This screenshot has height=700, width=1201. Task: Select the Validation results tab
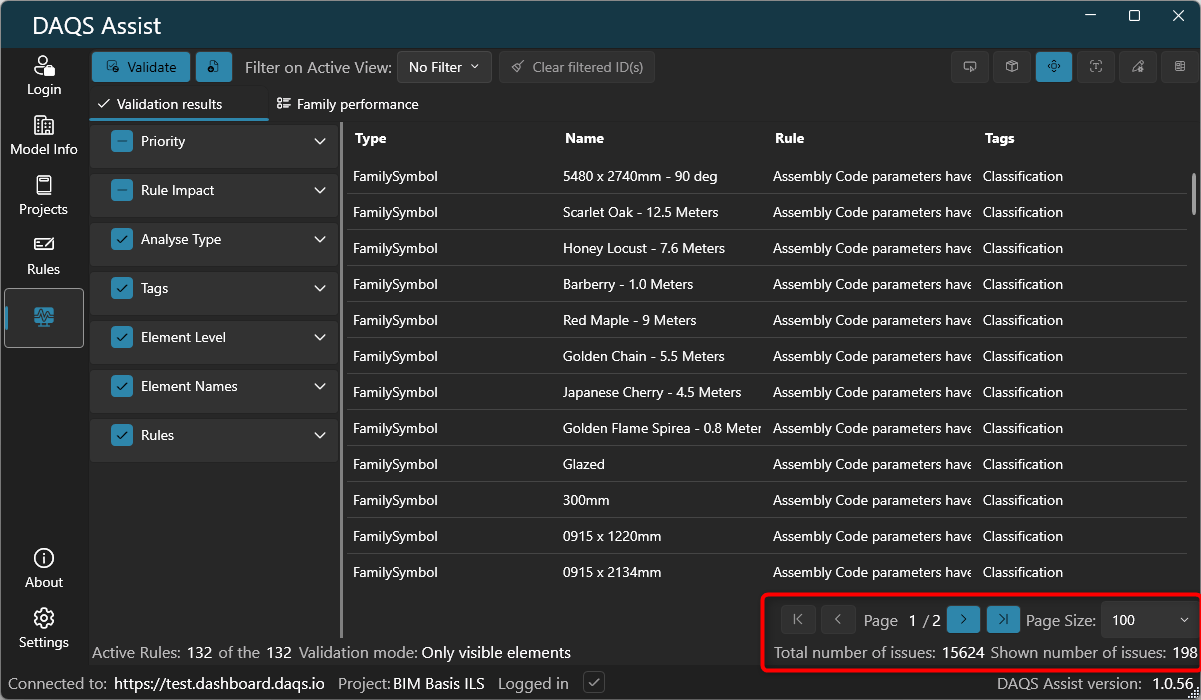[x=169, y=104]
